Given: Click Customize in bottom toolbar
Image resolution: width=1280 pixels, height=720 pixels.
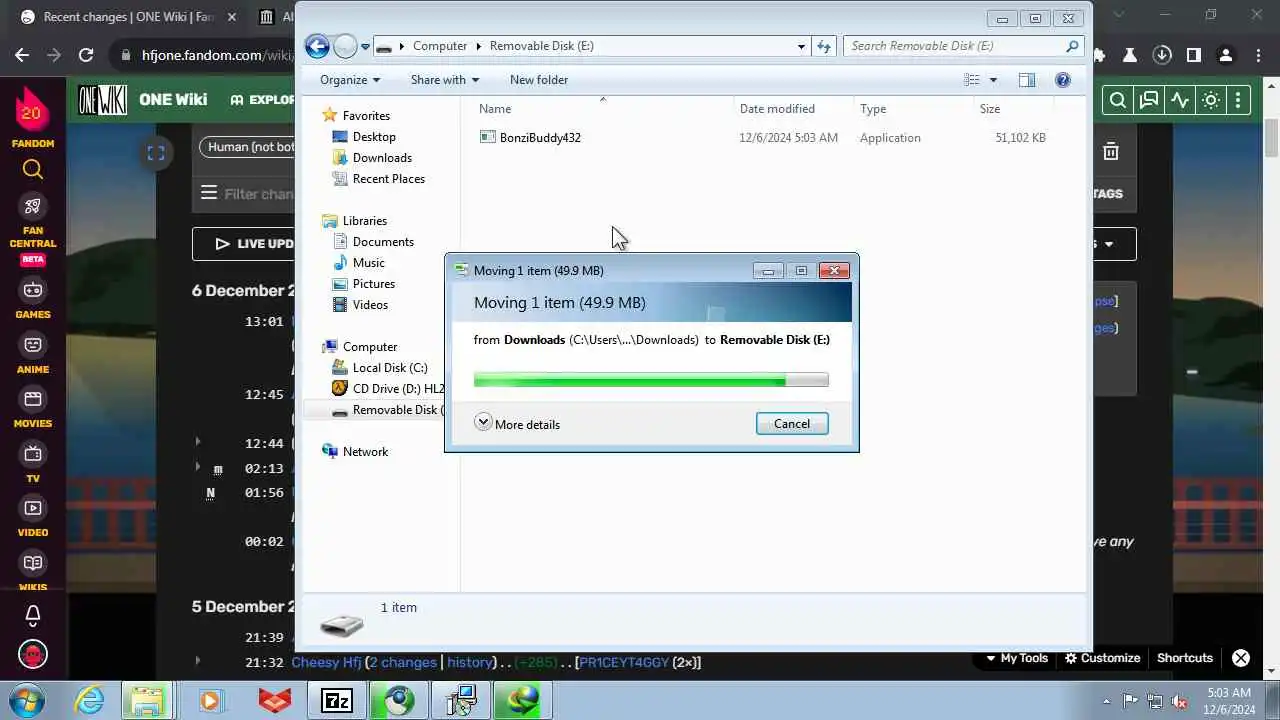Looking at the screenshot, I should pyautogui.click(x=1102, y=658).
